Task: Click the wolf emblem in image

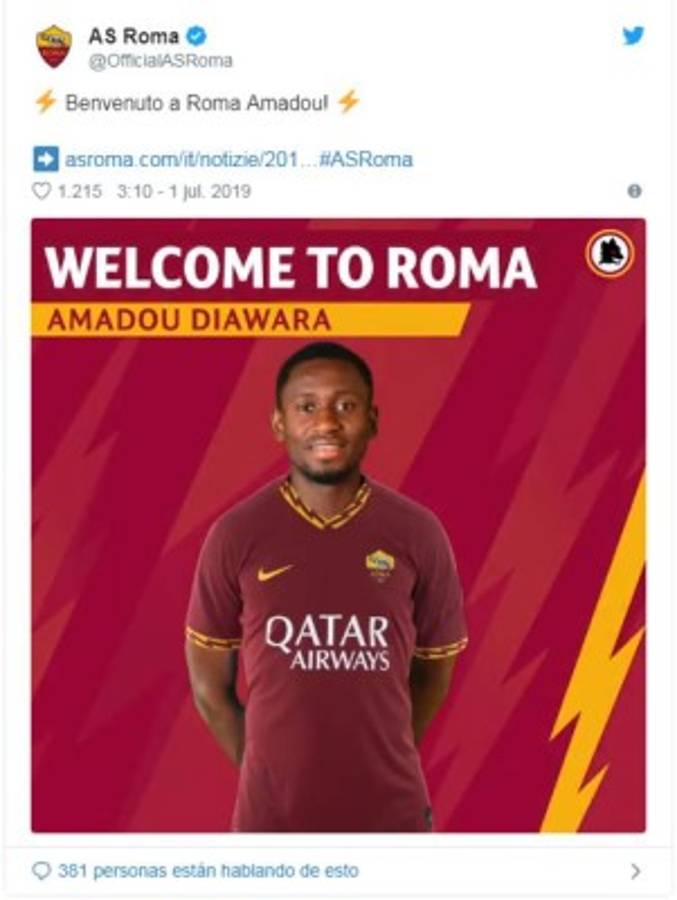Action: click(610, 253)
